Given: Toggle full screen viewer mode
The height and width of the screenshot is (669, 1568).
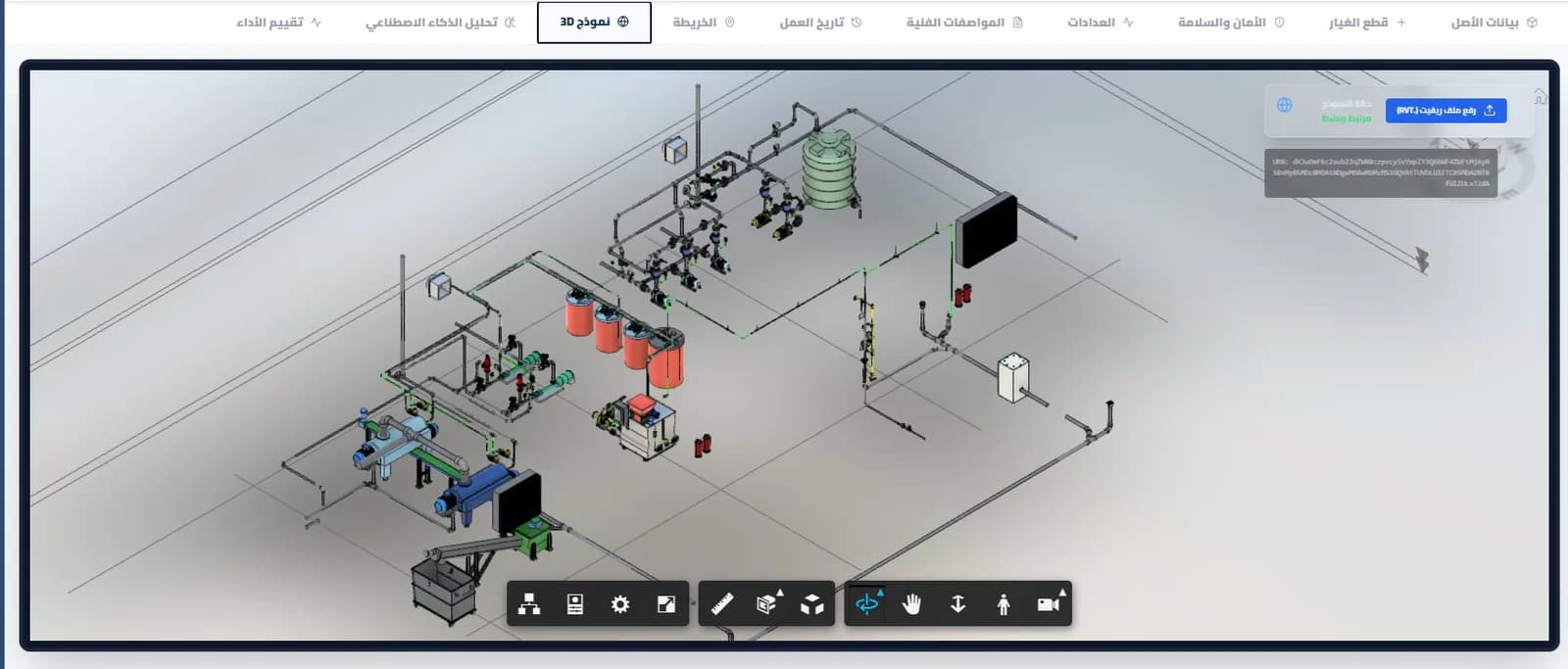Looking at the screenshot, I should tap(666, 604).
